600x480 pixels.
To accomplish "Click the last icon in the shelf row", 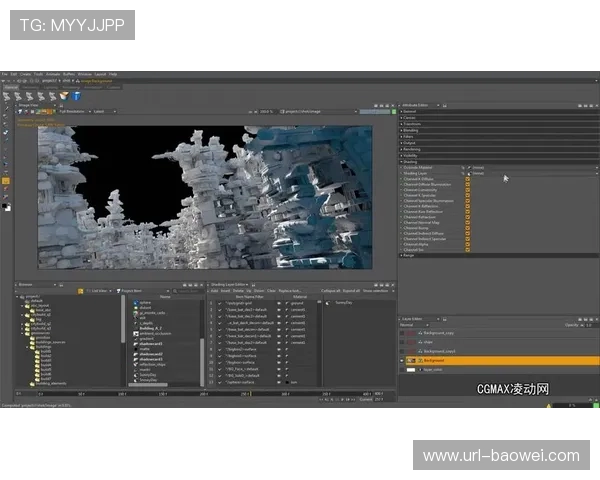I will tap(77, 96).
